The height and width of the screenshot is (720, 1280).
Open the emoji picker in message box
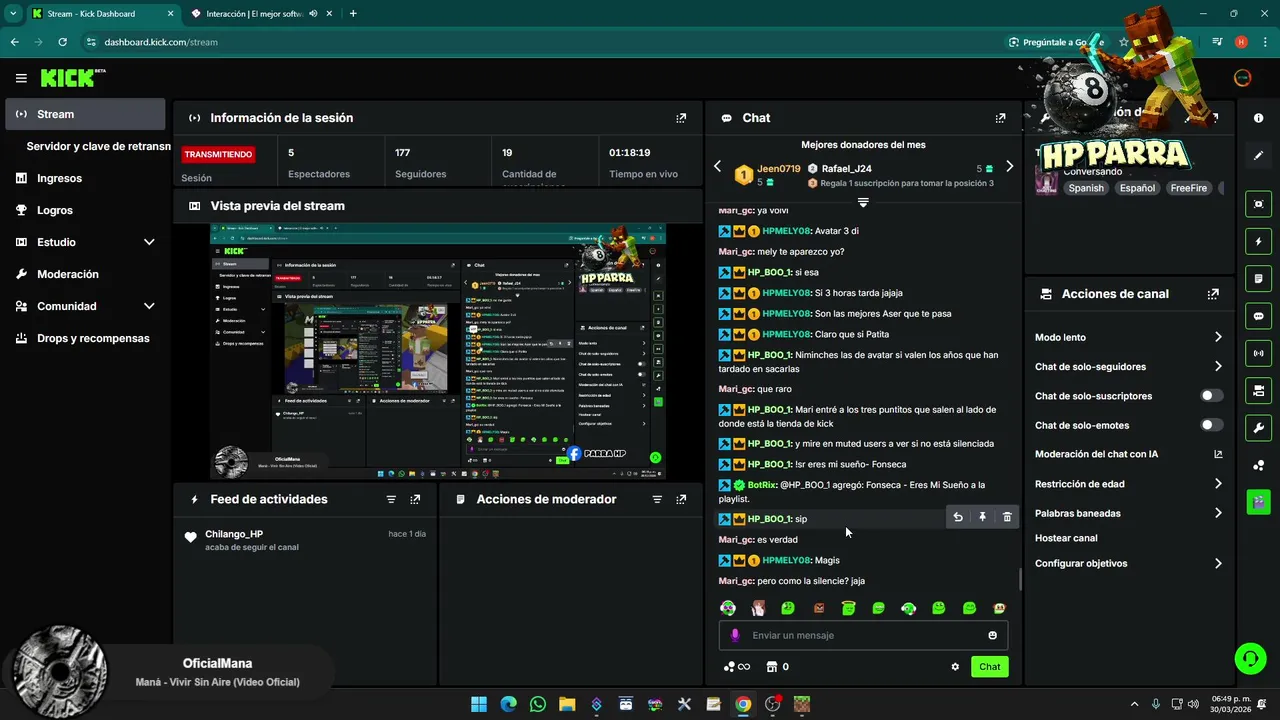[992, 635]
